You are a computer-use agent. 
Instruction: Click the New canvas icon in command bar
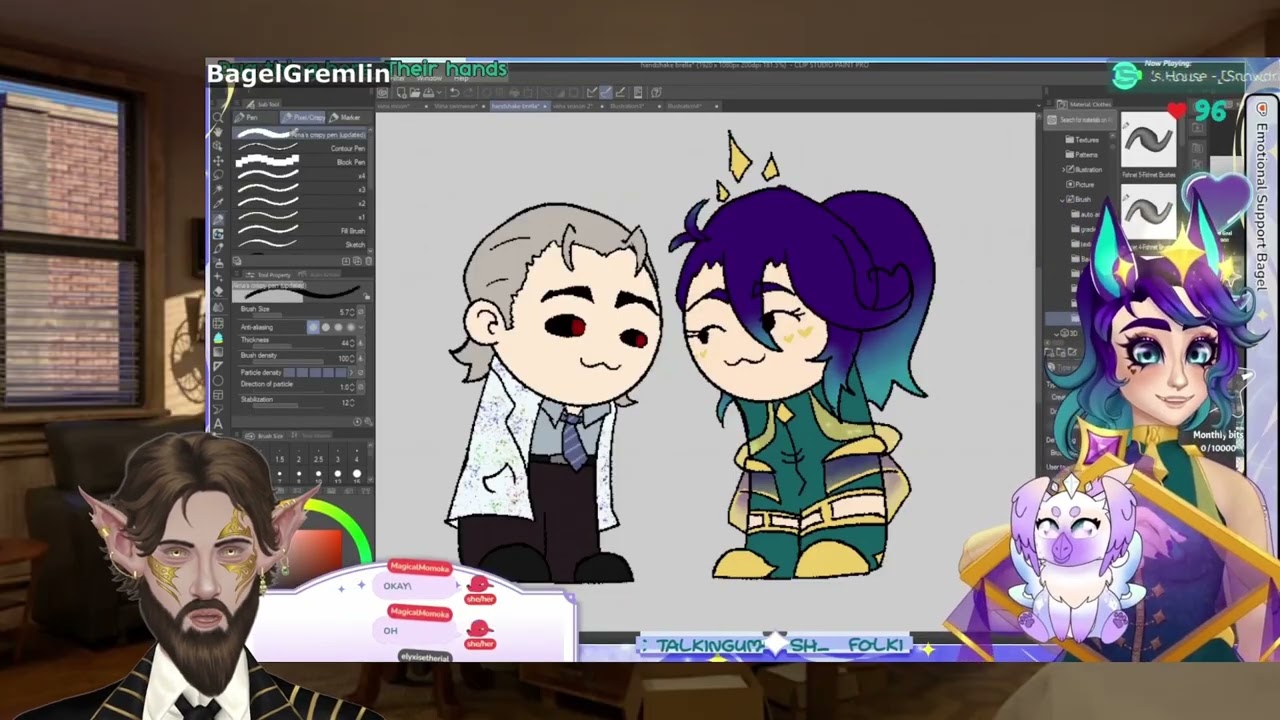coord(401,92)
